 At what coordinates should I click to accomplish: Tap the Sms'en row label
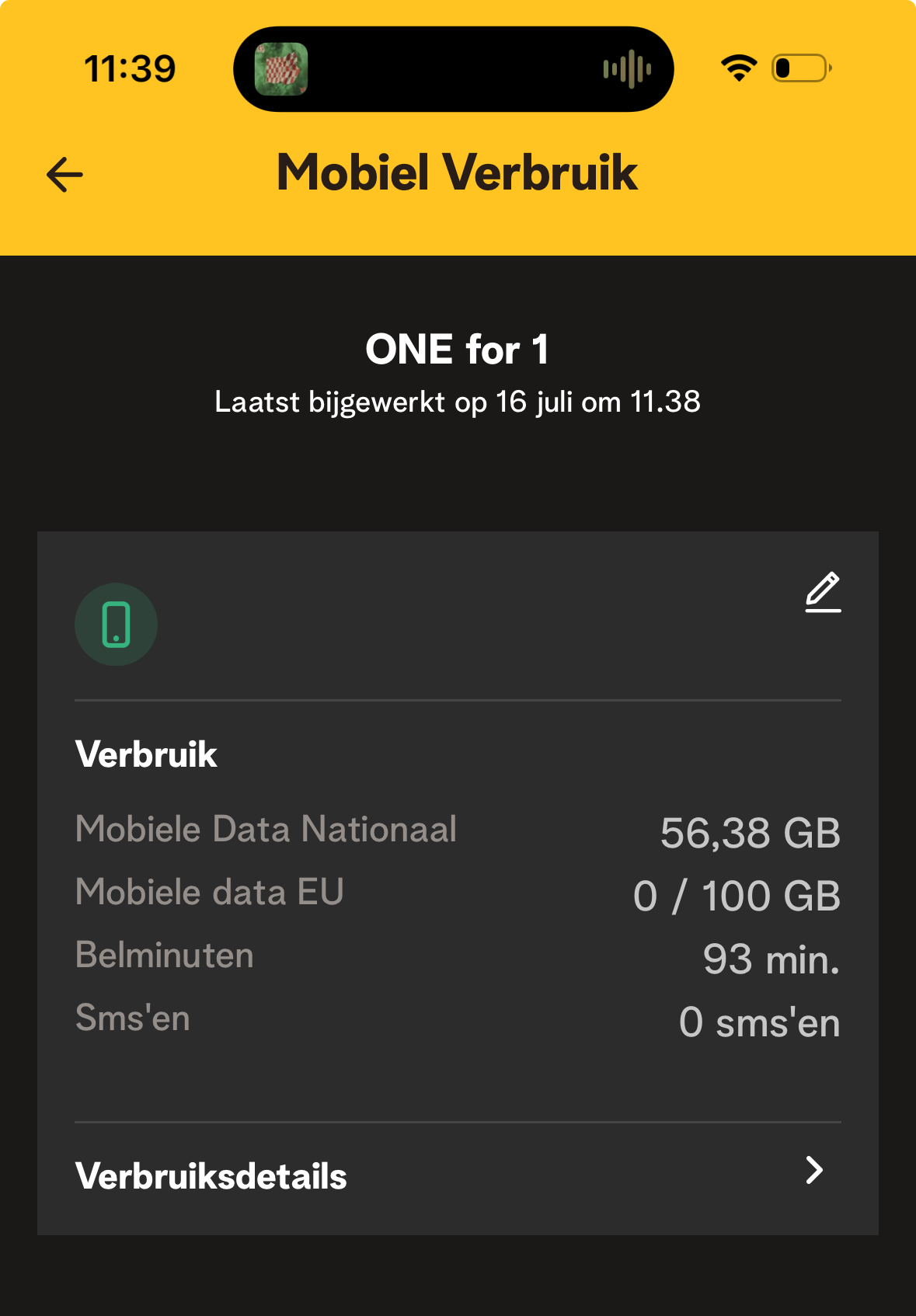(133, 1018)
